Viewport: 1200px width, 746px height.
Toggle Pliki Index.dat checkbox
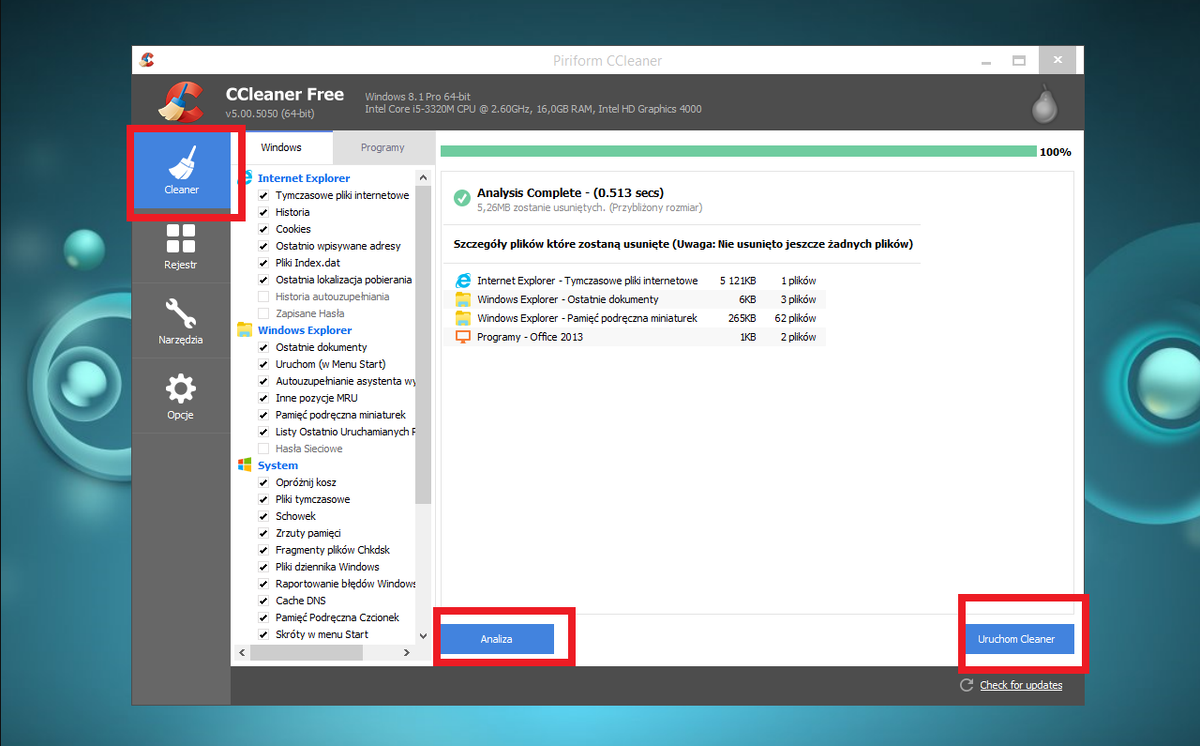pos(264,263)
